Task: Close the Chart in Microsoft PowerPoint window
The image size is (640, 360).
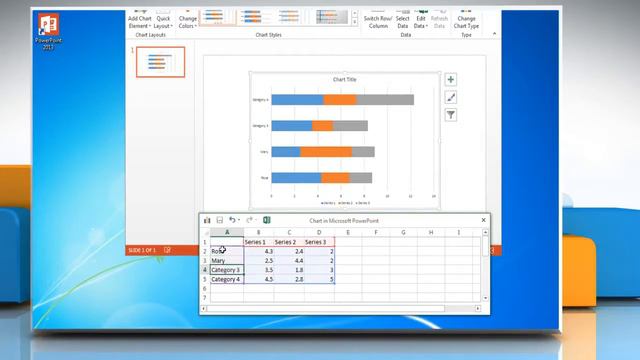Action: point(484,220)
